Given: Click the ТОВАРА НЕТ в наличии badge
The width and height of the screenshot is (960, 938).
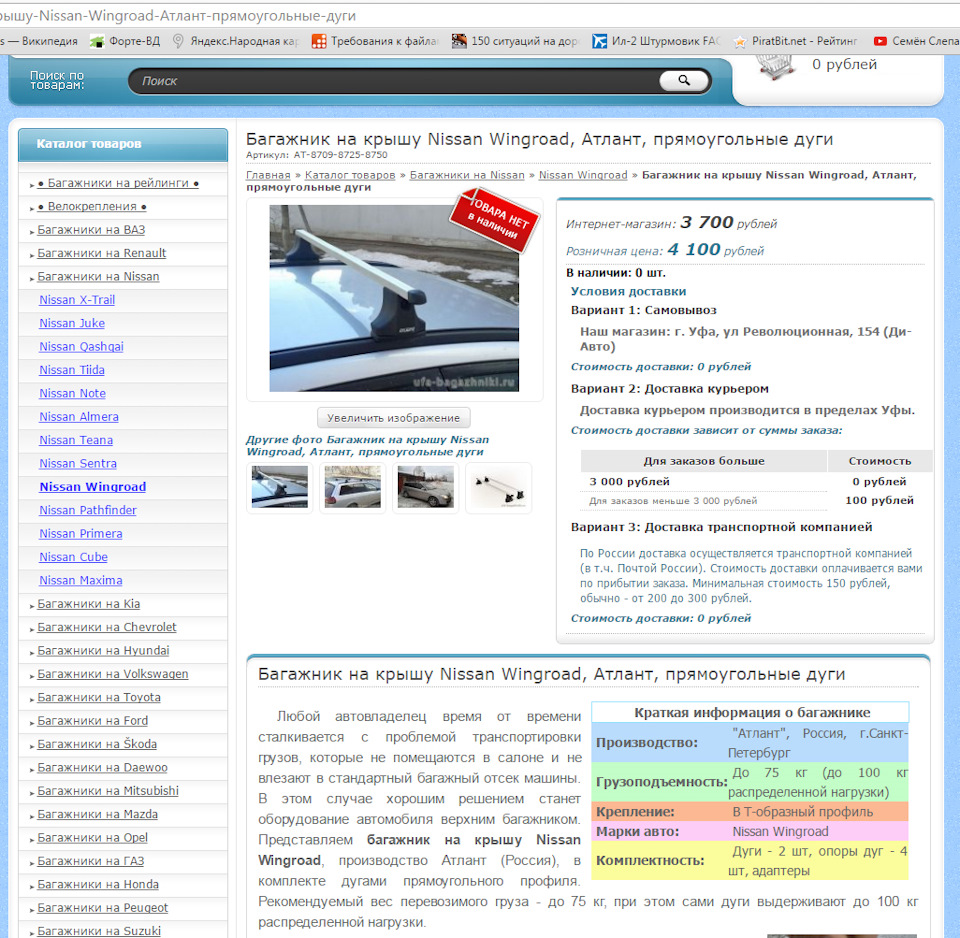Looking at the screenshot, I should (x=495, y=220).
